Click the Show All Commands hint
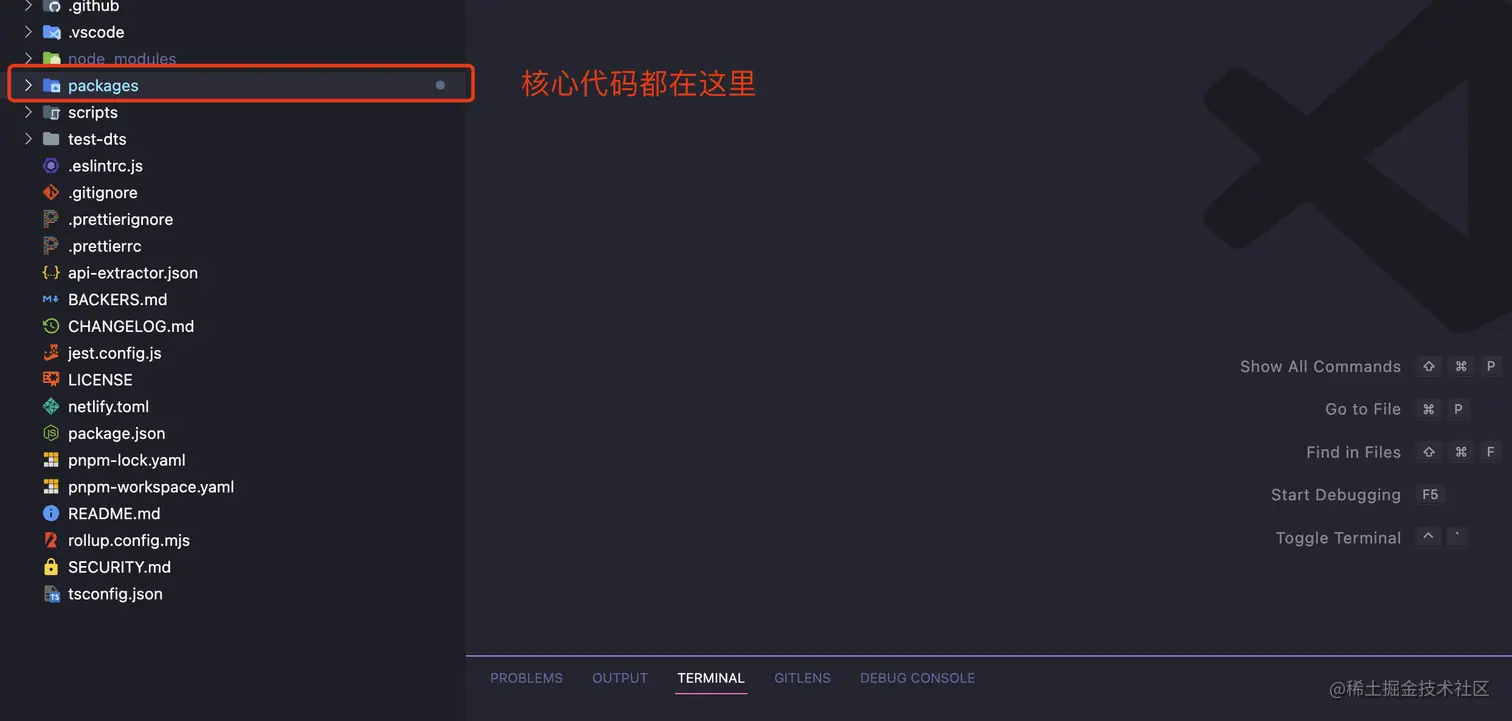 coord(1320,367)
